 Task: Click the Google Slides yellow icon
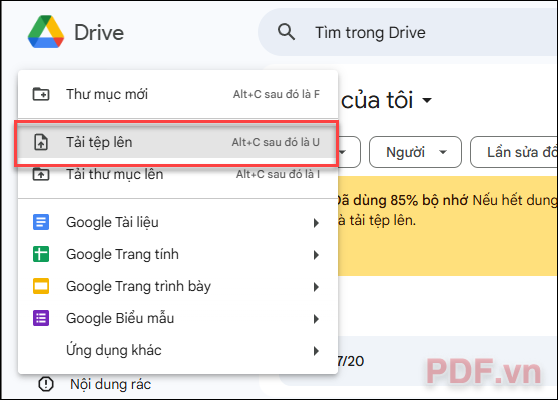pos(41,286)
